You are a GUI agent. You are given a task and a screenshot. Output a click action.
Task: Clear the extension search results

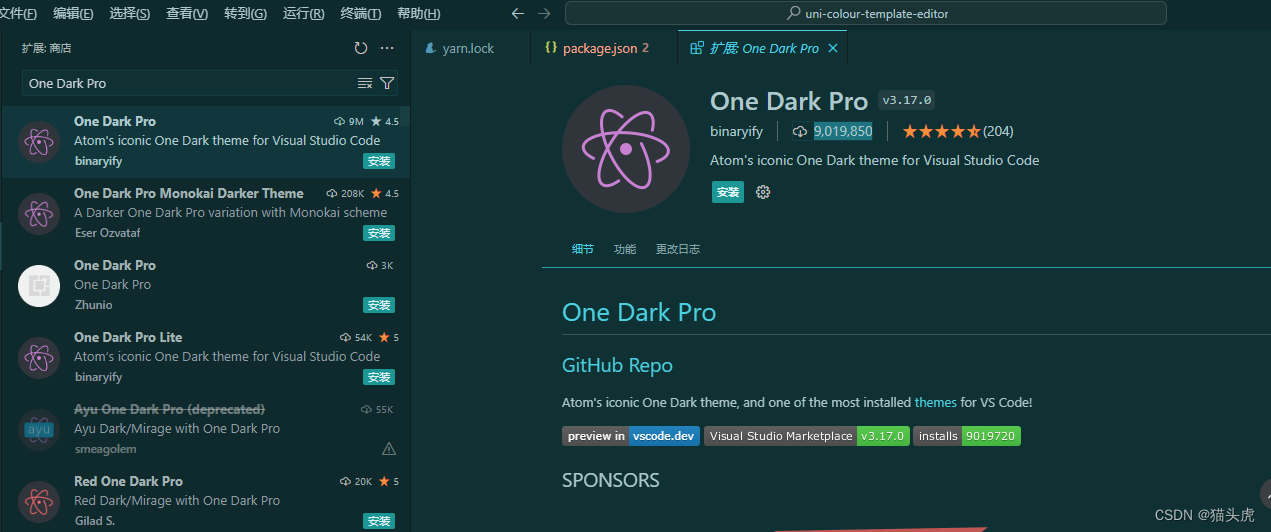tap(365, 83)
